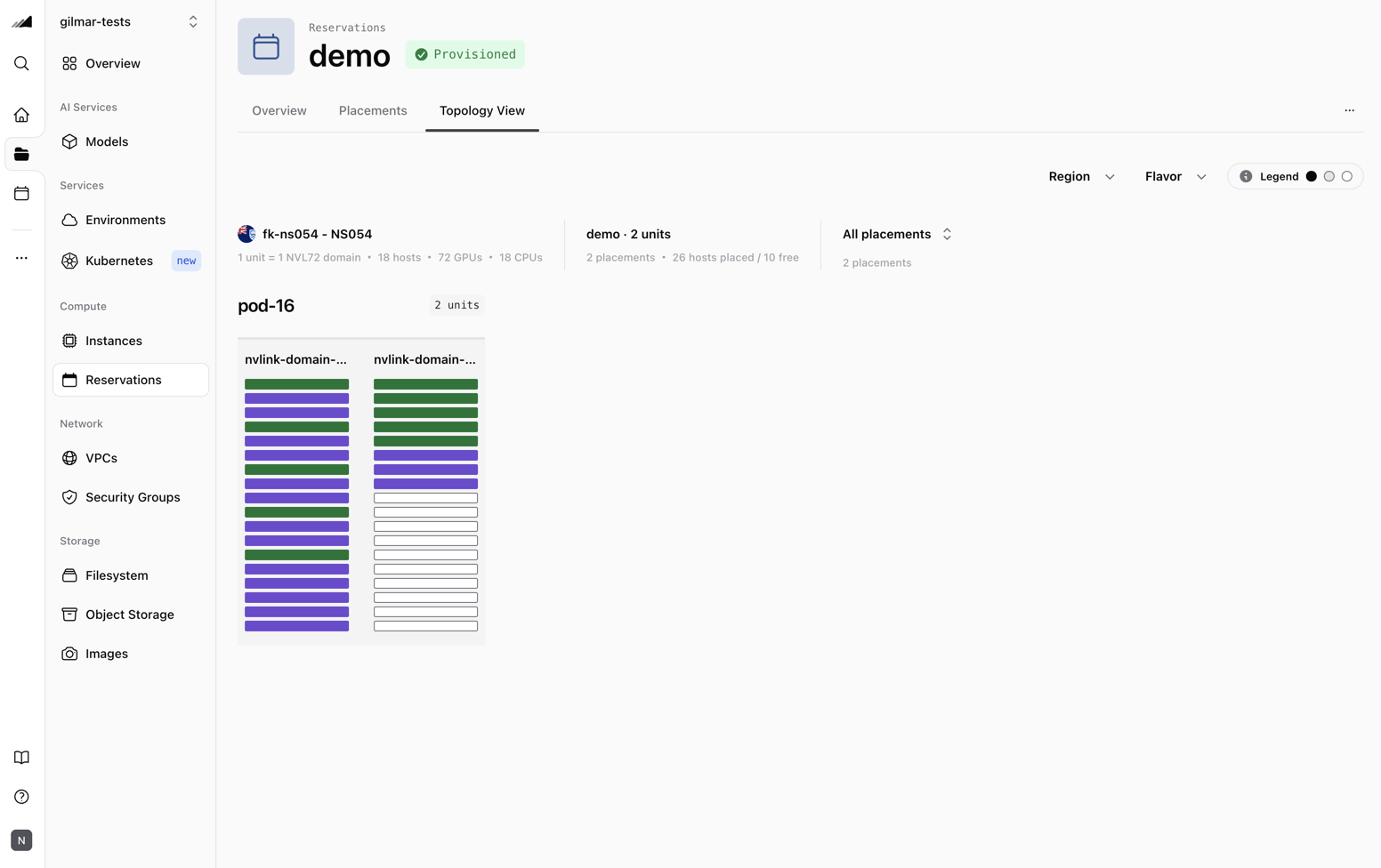Click the 18 CPUs stat
This screenshot has width=1381, height=868.
pos(521,258)
